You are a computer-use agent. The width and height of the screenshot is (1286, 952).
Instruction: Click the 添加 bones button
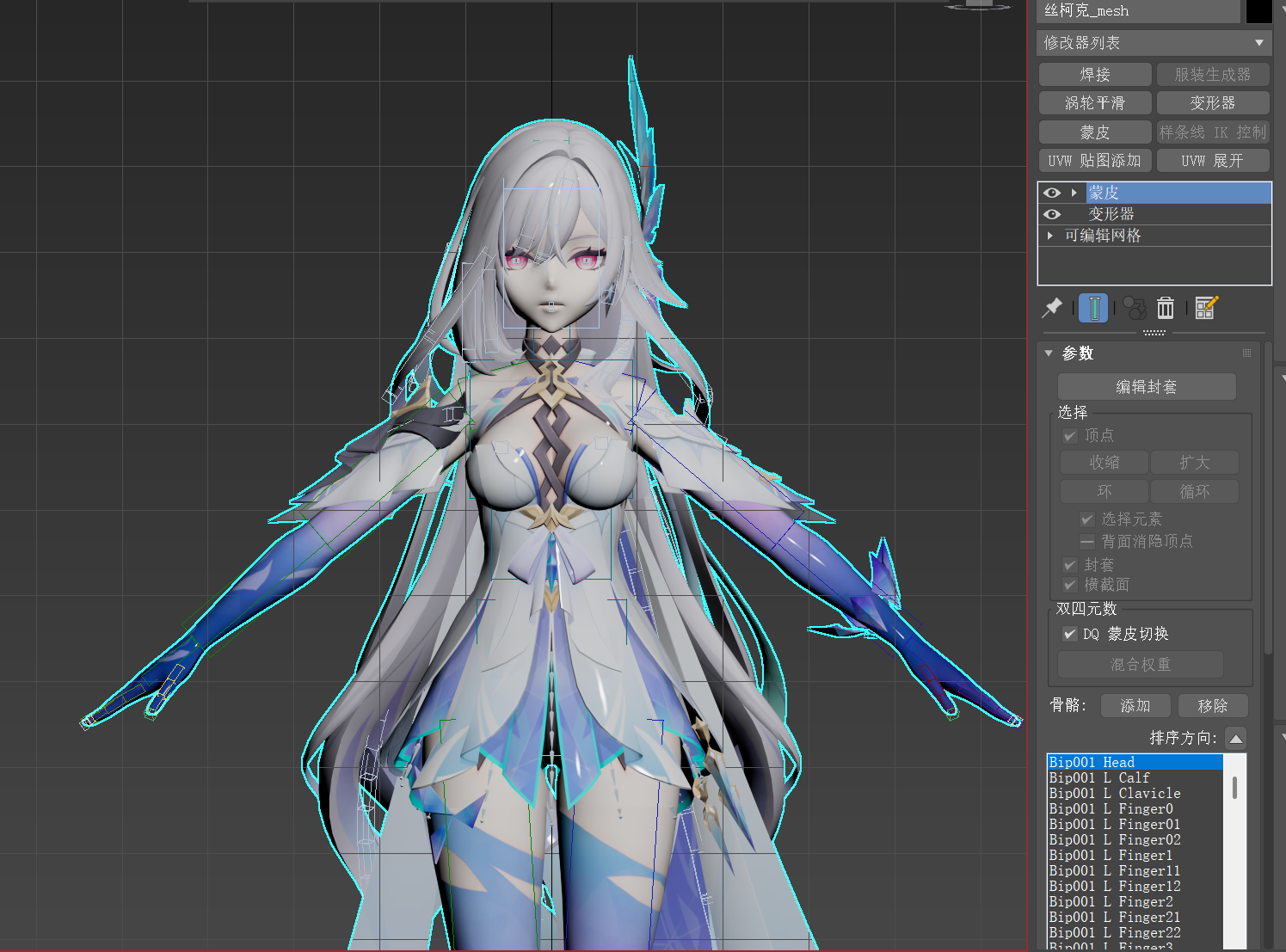click(x=1135, y=706)
